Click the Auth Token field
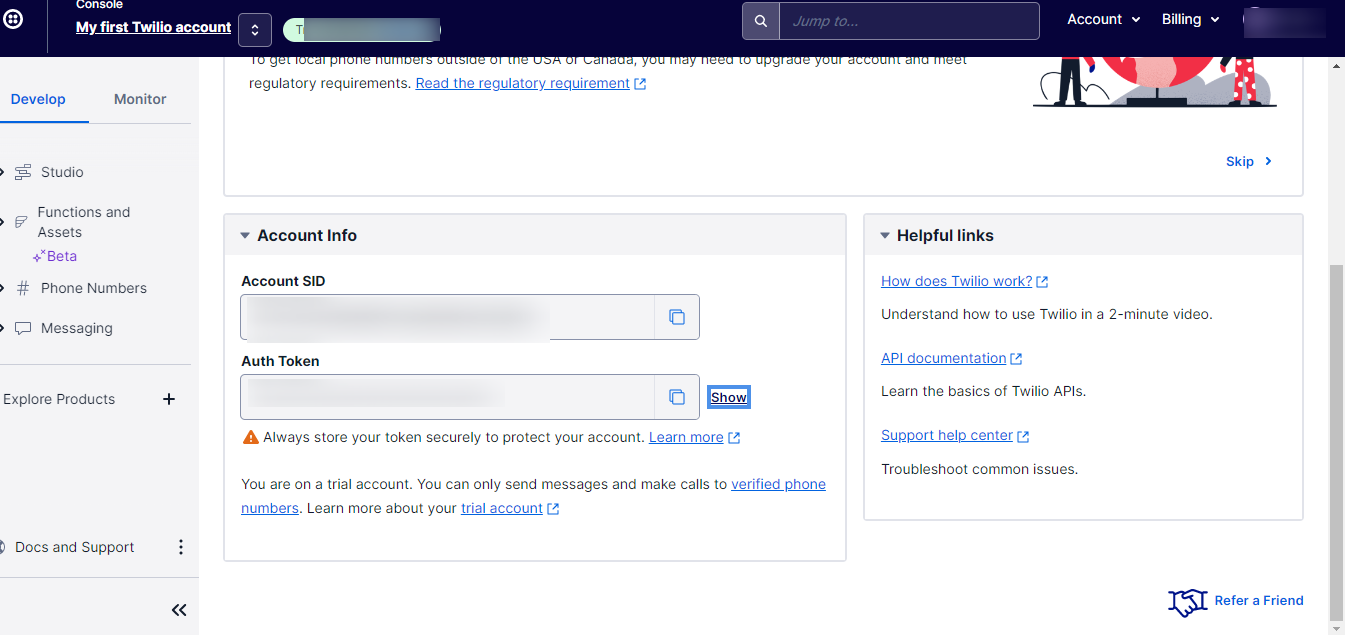The width and height of the screenshot is (1345, 635). 447,397
